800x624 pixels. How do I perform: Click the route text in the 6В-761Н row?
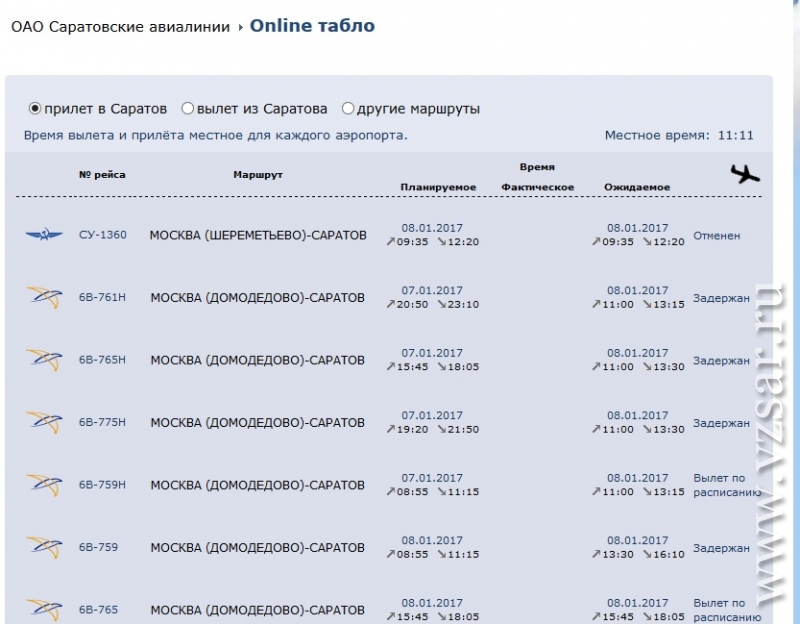coord(257,297)
